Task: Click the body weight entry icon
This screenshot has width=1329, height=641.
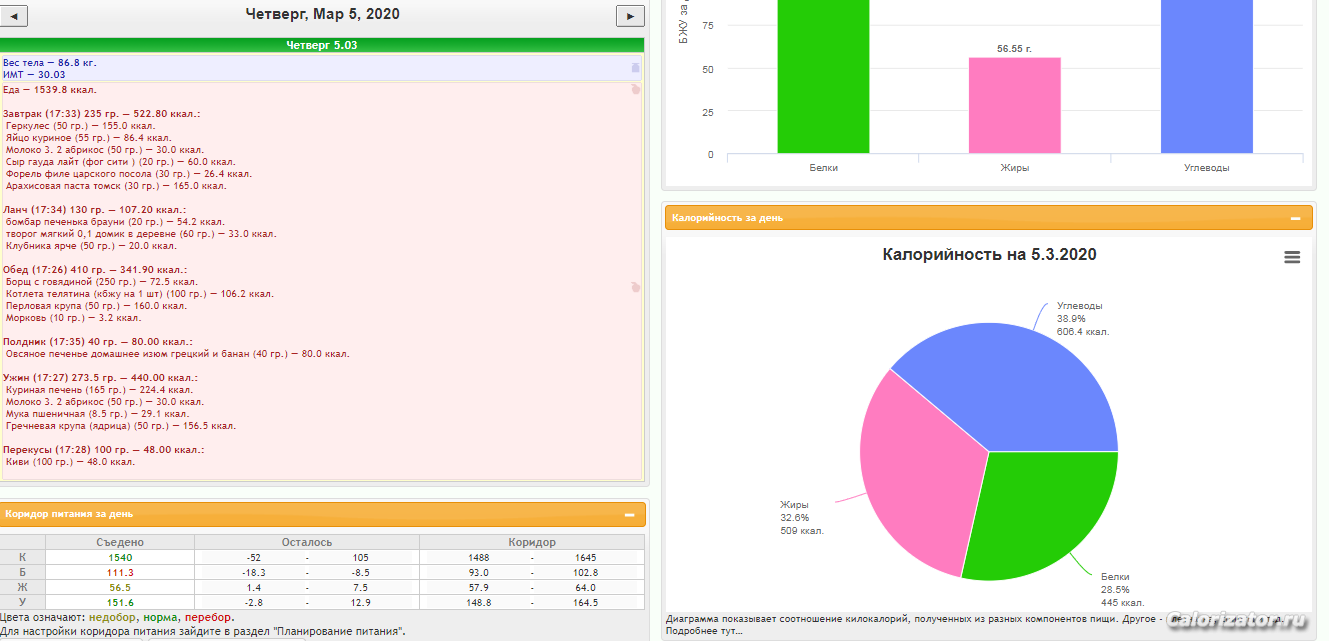Action: tap(635, 68)
